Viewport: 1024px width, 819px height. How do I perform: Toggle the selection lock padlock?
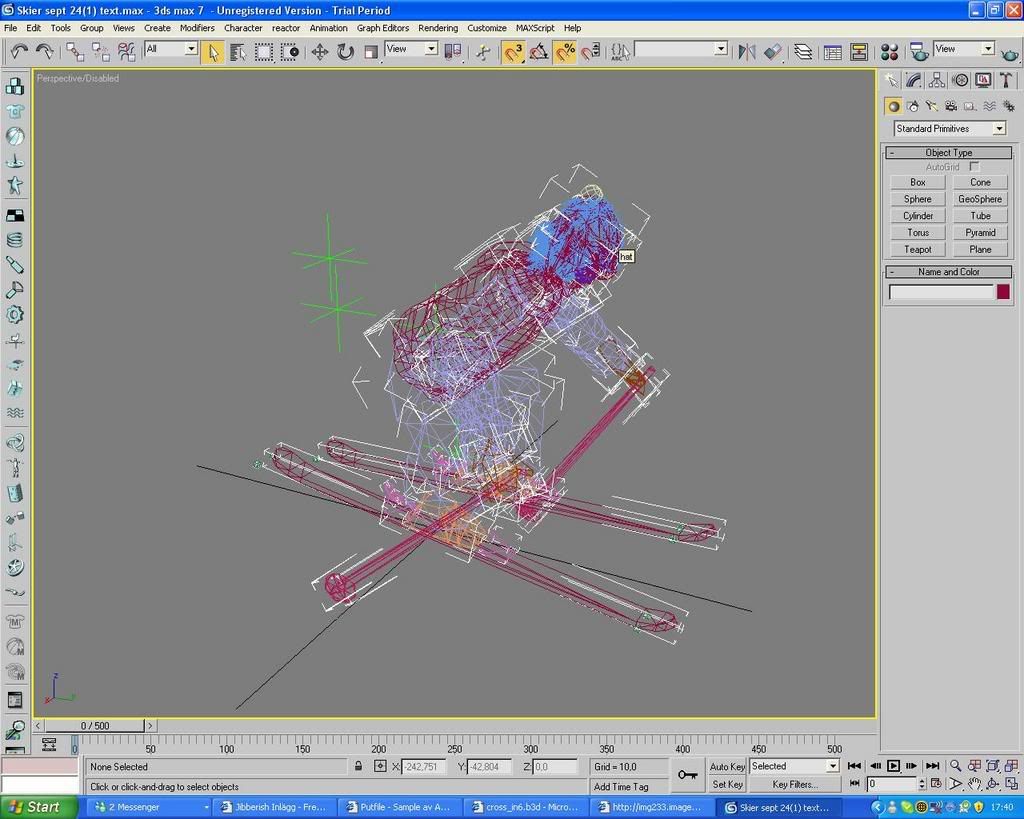tap(358, 766)
